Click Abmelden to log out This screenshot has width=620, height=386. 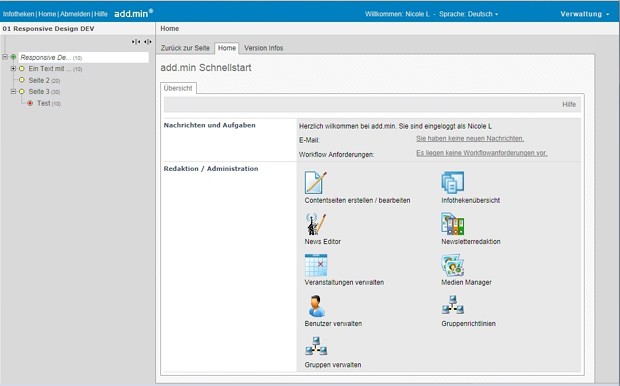point(75,14)
